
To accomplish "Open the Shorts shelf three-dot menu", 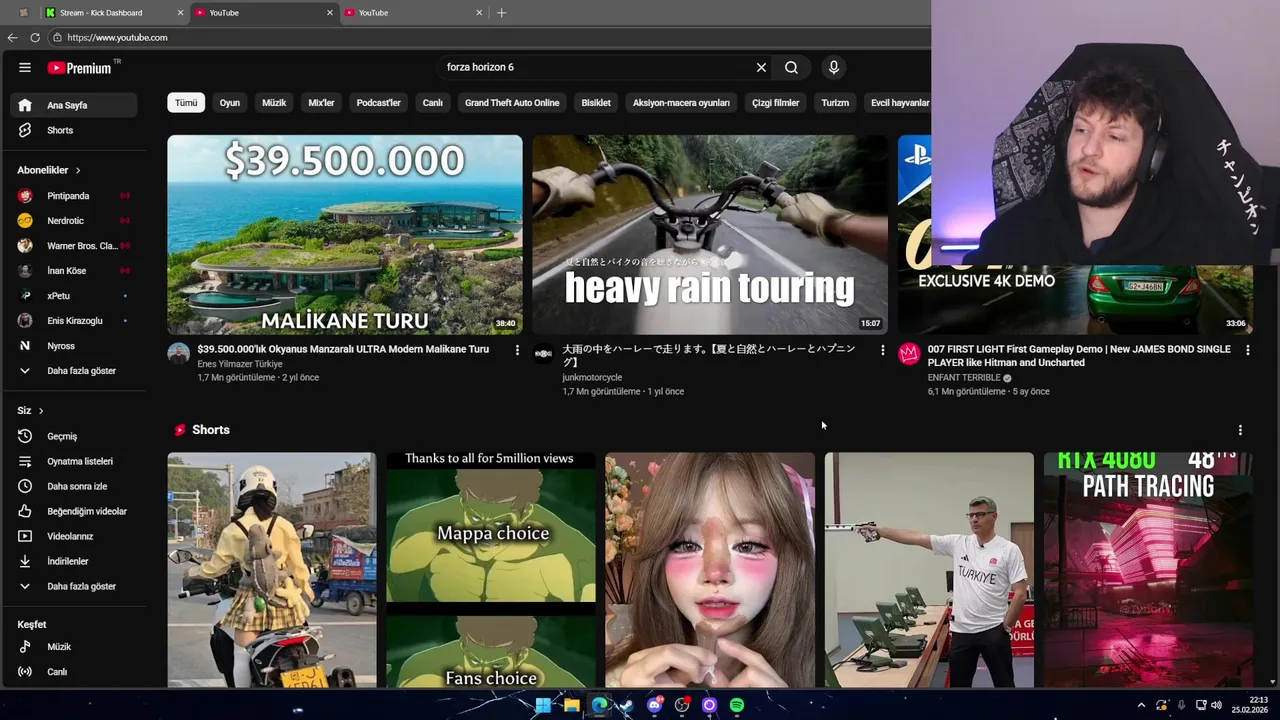I will 1240,430.
